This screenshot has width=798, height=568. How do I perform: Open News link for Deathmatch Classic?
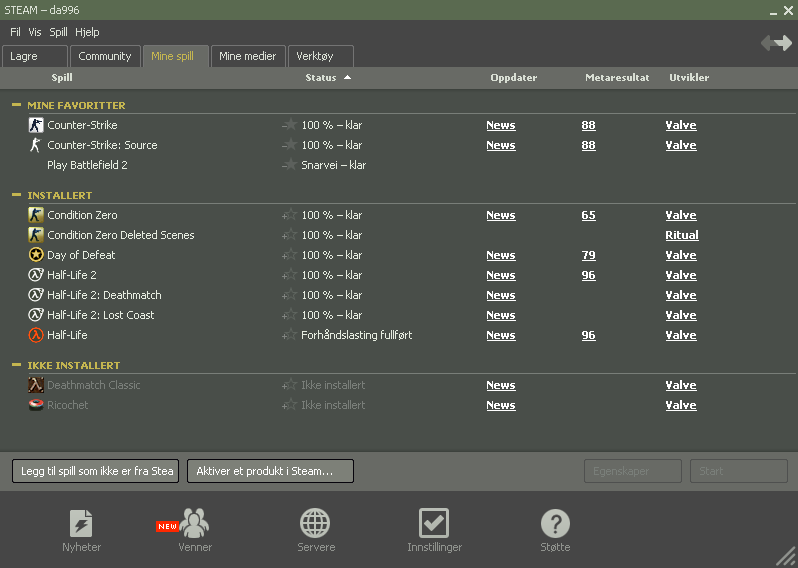(x=501, y=385)
